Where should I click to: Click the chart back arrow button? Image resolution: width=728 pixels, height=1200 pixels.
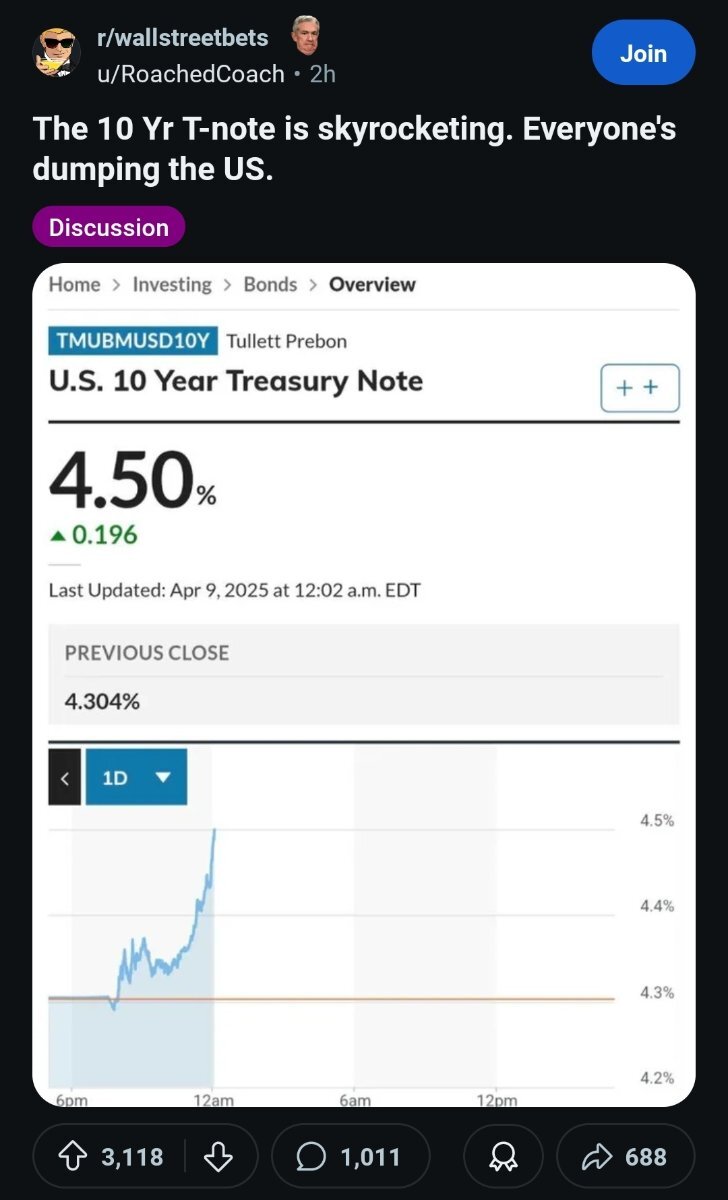(64, 777)
